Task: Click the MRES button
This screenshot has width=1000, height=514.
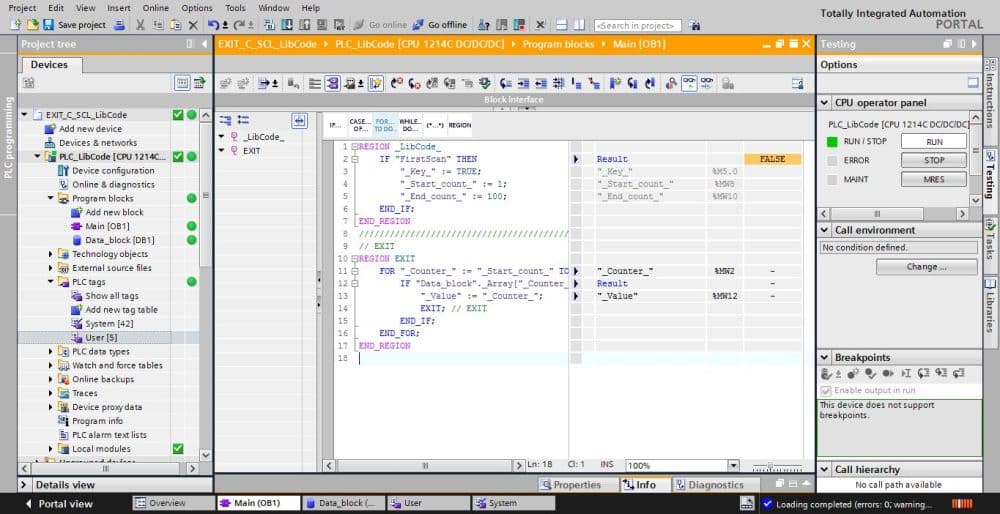Action: click(934, 179)
